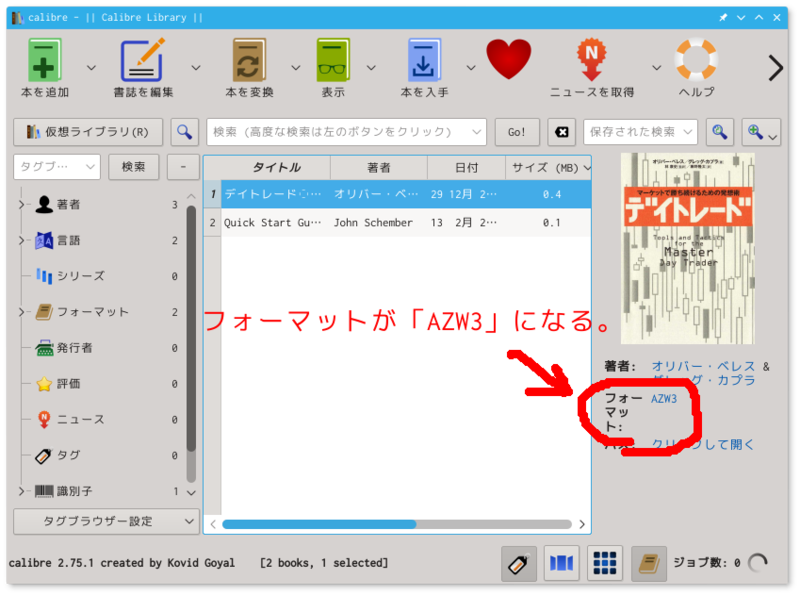Image resolution: width=800 pixels, height=596 pixels.
Task: Open the AZW3 format link
Action: click(x=664, y=399)
